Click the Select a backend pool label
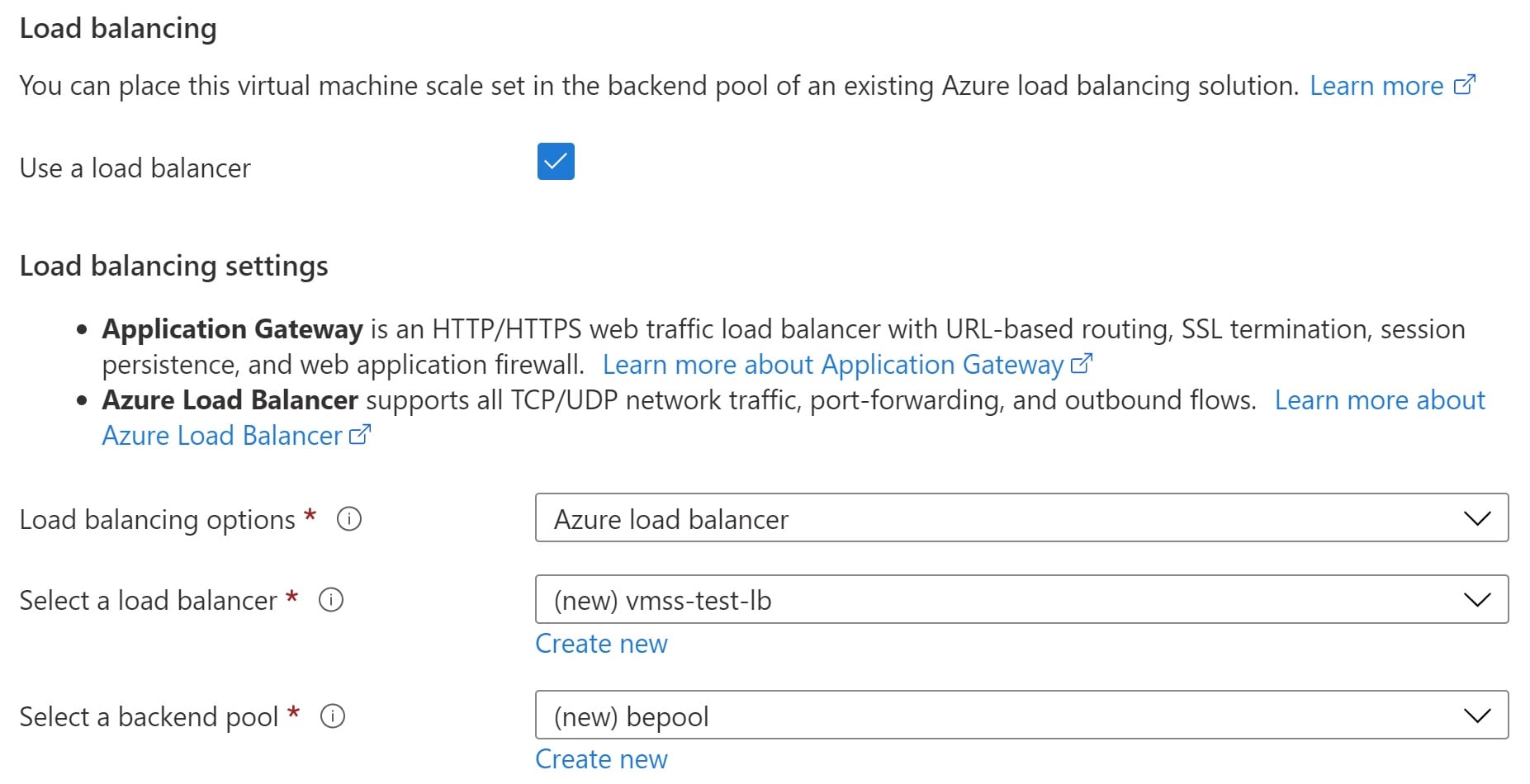The image size is (1530, 784). [x=149, y=717]
